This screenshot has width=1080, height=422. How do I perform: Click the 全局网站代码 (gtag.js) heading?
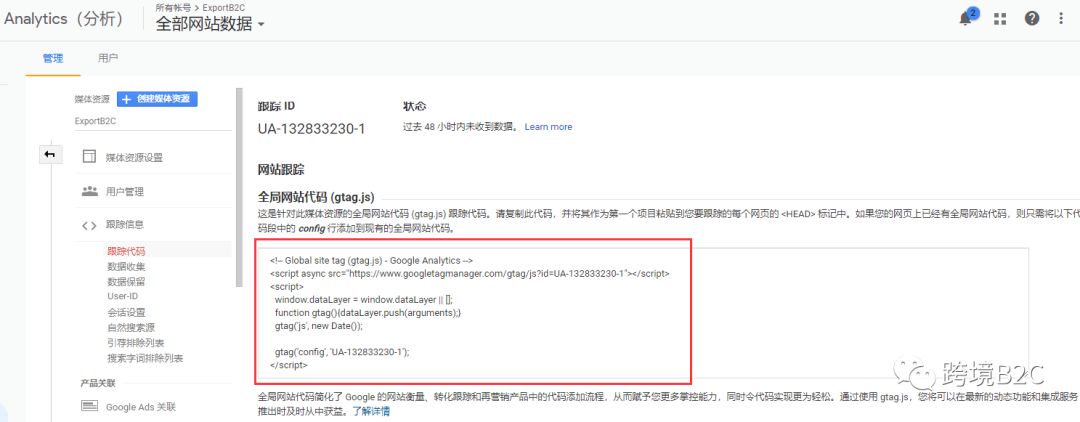coord(316,197)
